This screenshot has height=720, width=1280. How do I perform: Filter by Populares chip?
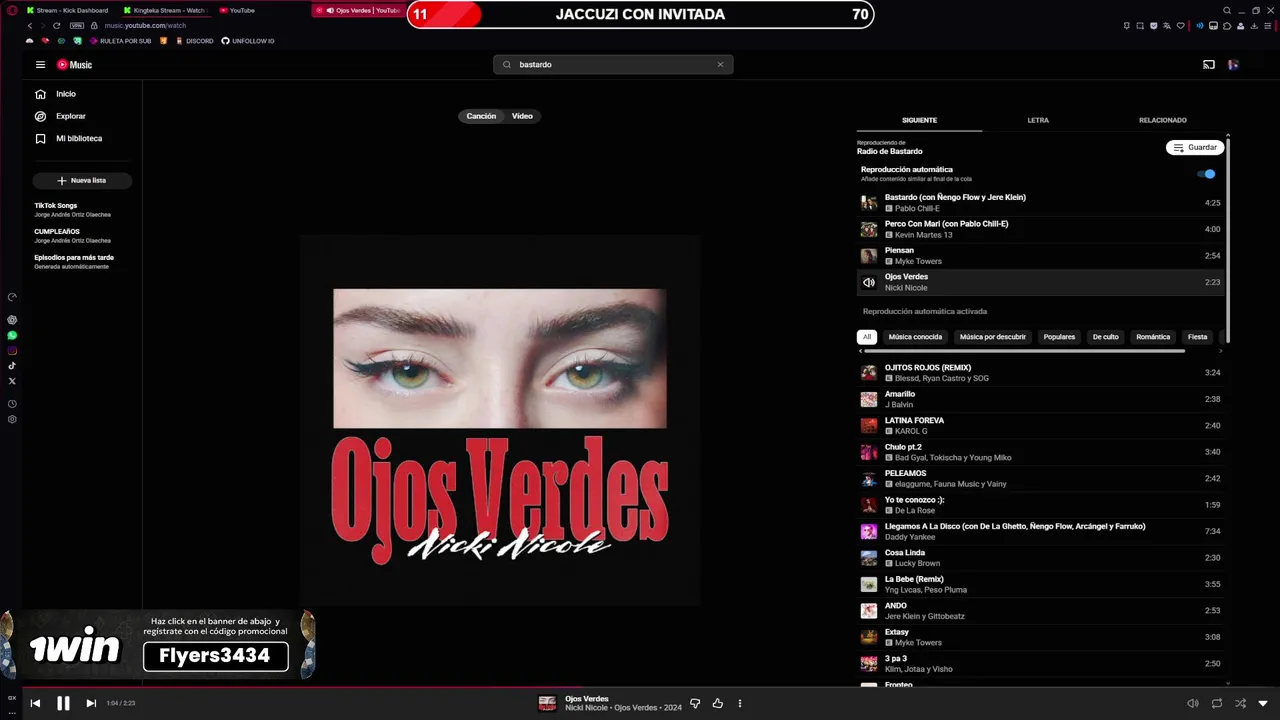click(x=1059, y=337)
